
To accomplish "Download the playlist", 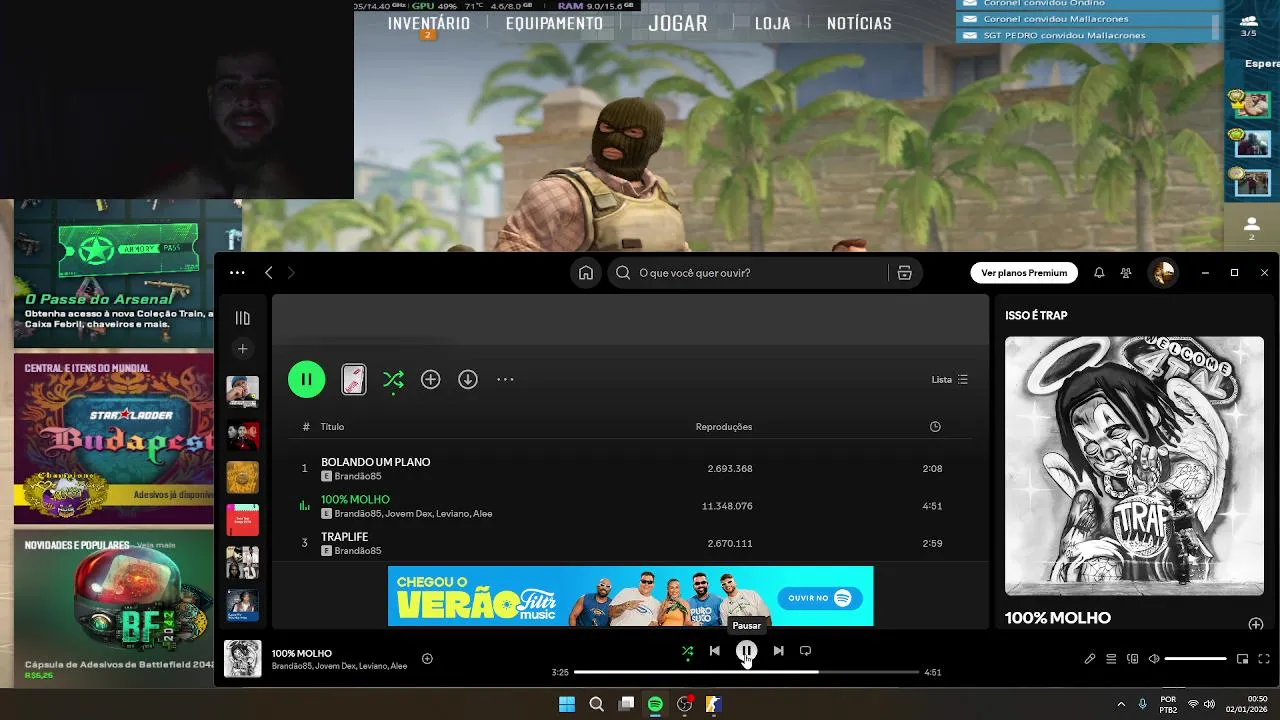I will 467,379.
